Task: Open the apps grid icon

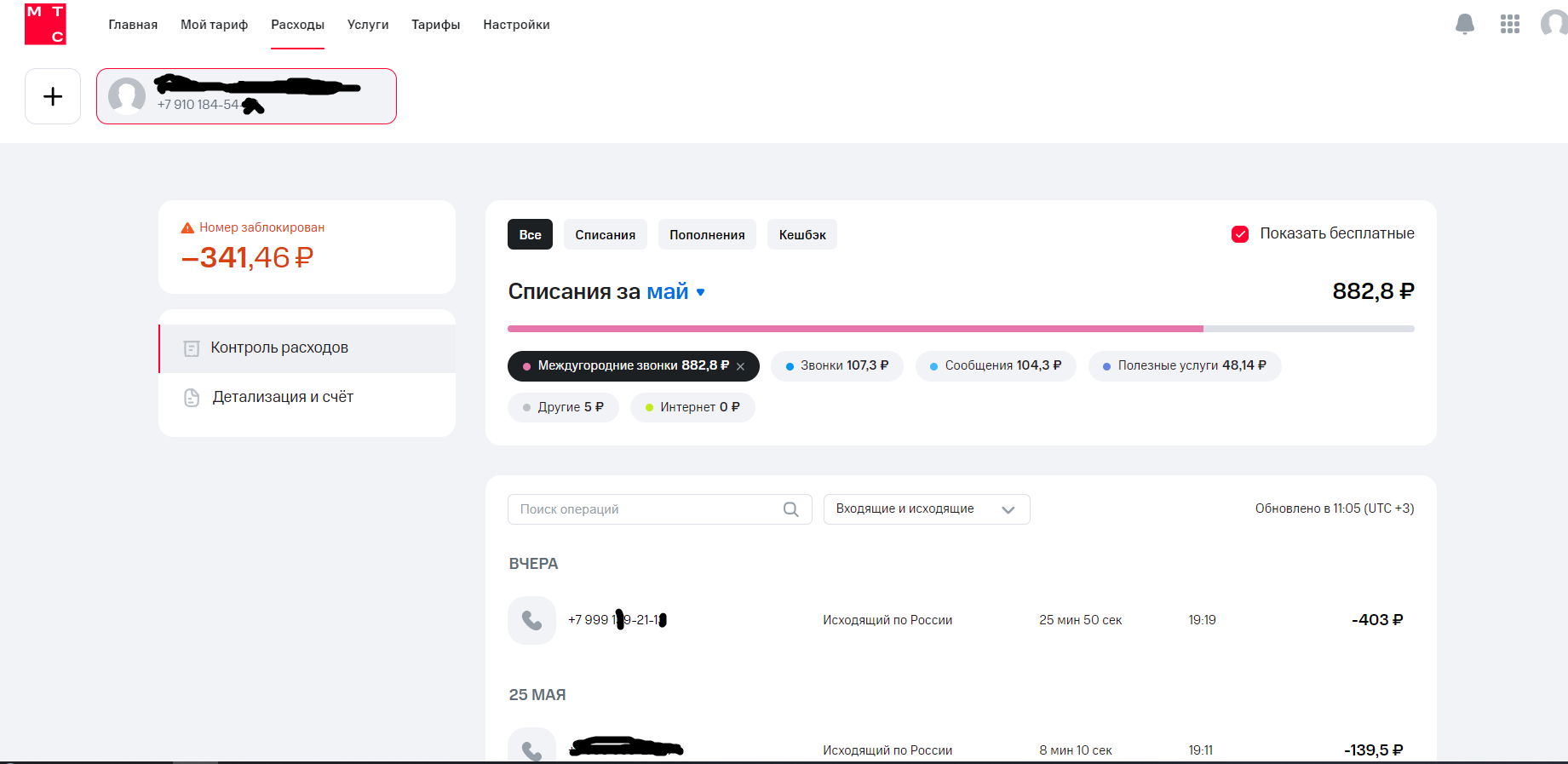Action: [x=1510, y=24]
